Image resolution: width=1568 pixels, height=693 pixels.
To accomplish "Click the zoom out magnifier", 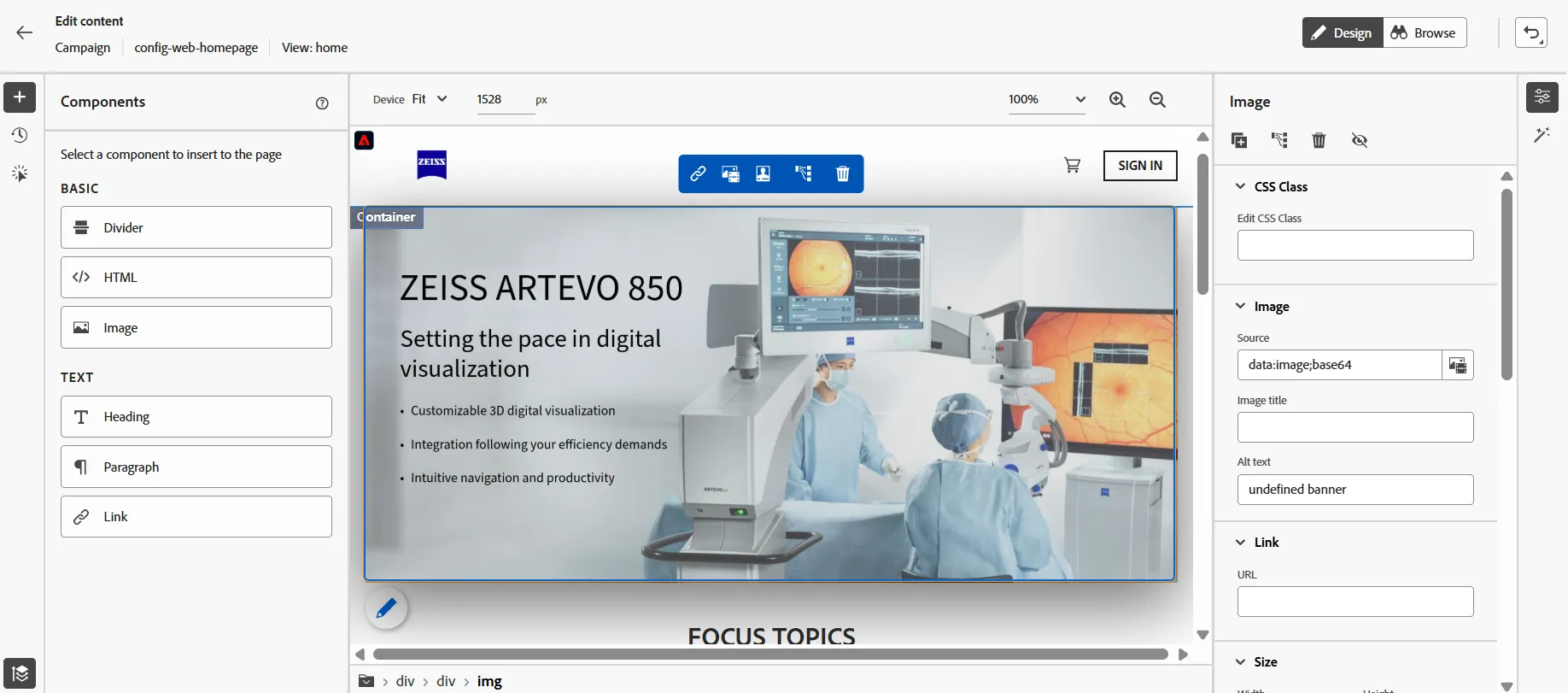I will tap(1157, 100).
